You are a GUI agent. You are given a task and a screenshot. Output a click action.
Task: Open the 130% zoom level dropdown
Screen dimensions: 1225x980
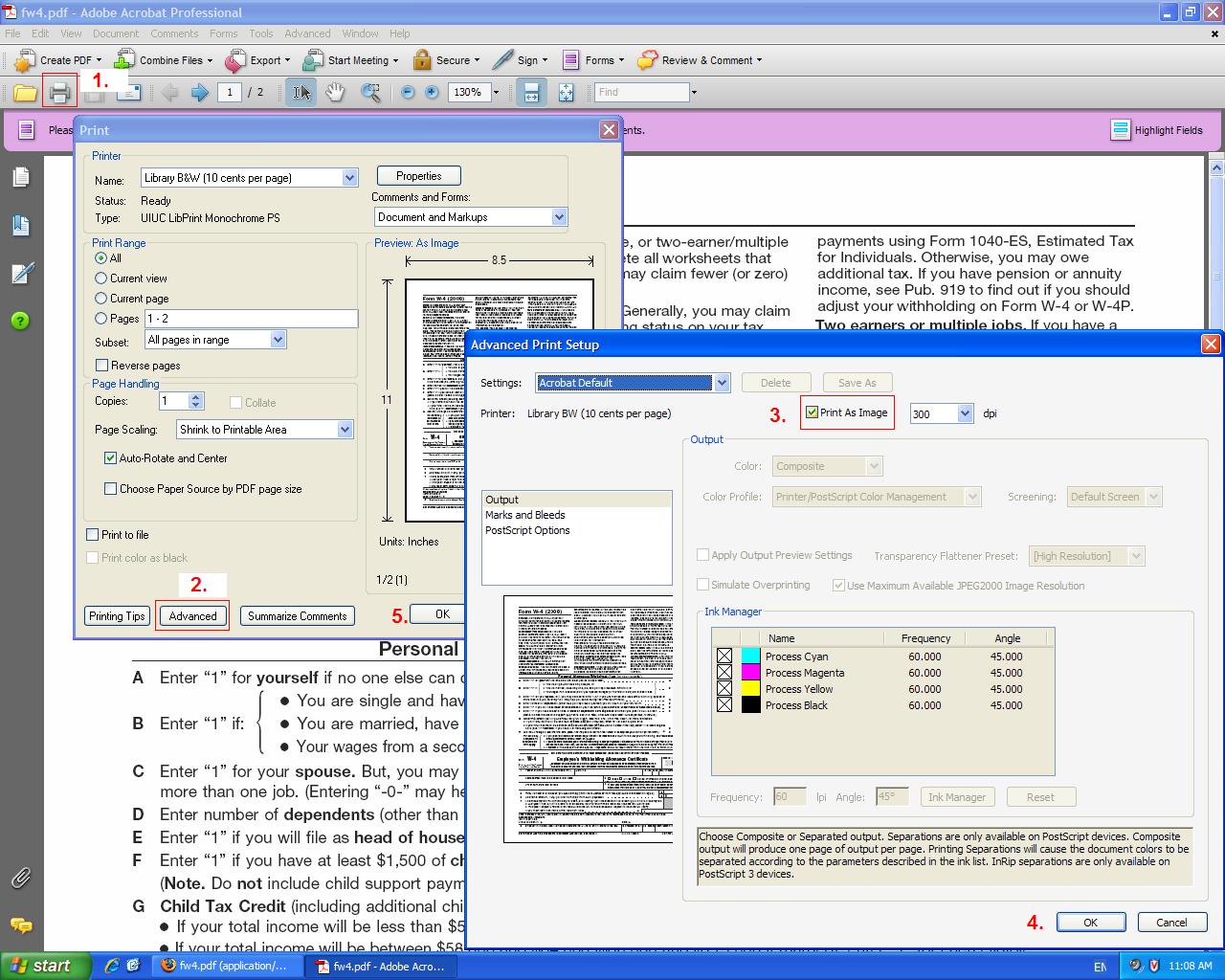click(x=496, y=93)
